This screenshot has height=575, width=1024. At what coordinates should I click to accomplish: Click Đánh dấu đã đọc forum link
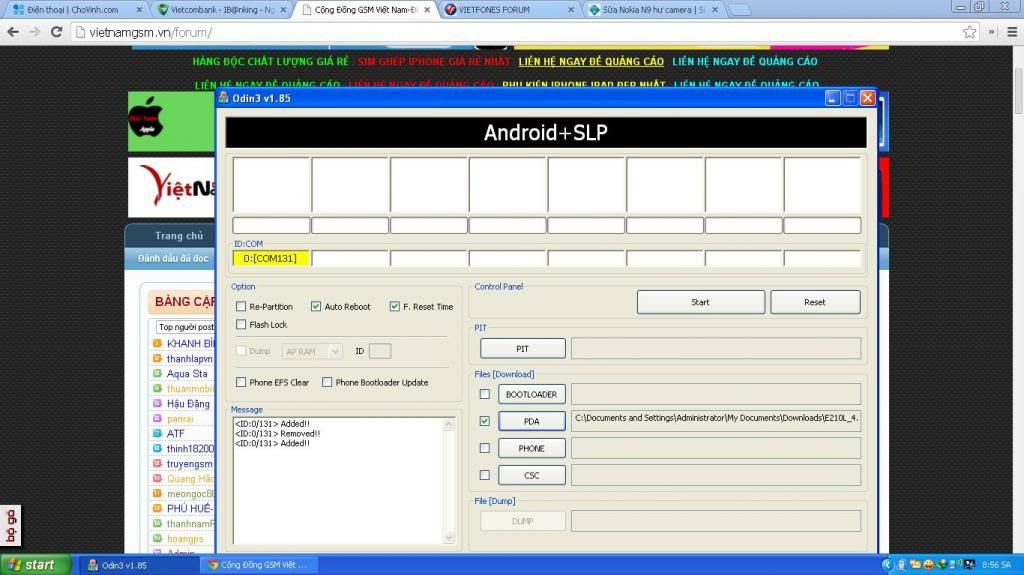[x=173, y=258]
